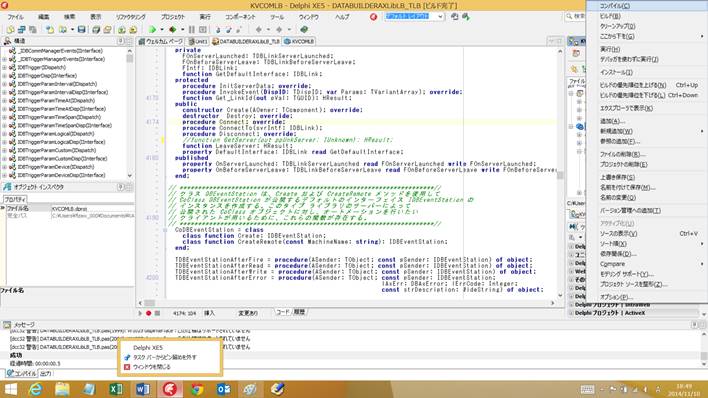Switch to the 履歴 tab under the editor
The image size is (708, 398).
(299, 312)
